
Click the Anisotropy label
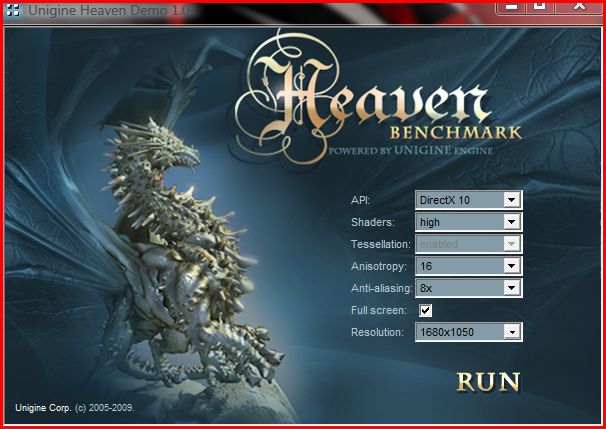click(x=379, y=266)
